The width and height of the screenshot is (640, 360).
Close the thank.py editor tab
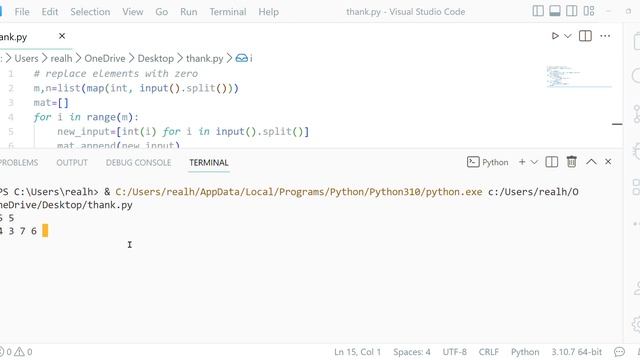[x=62, y=36]
